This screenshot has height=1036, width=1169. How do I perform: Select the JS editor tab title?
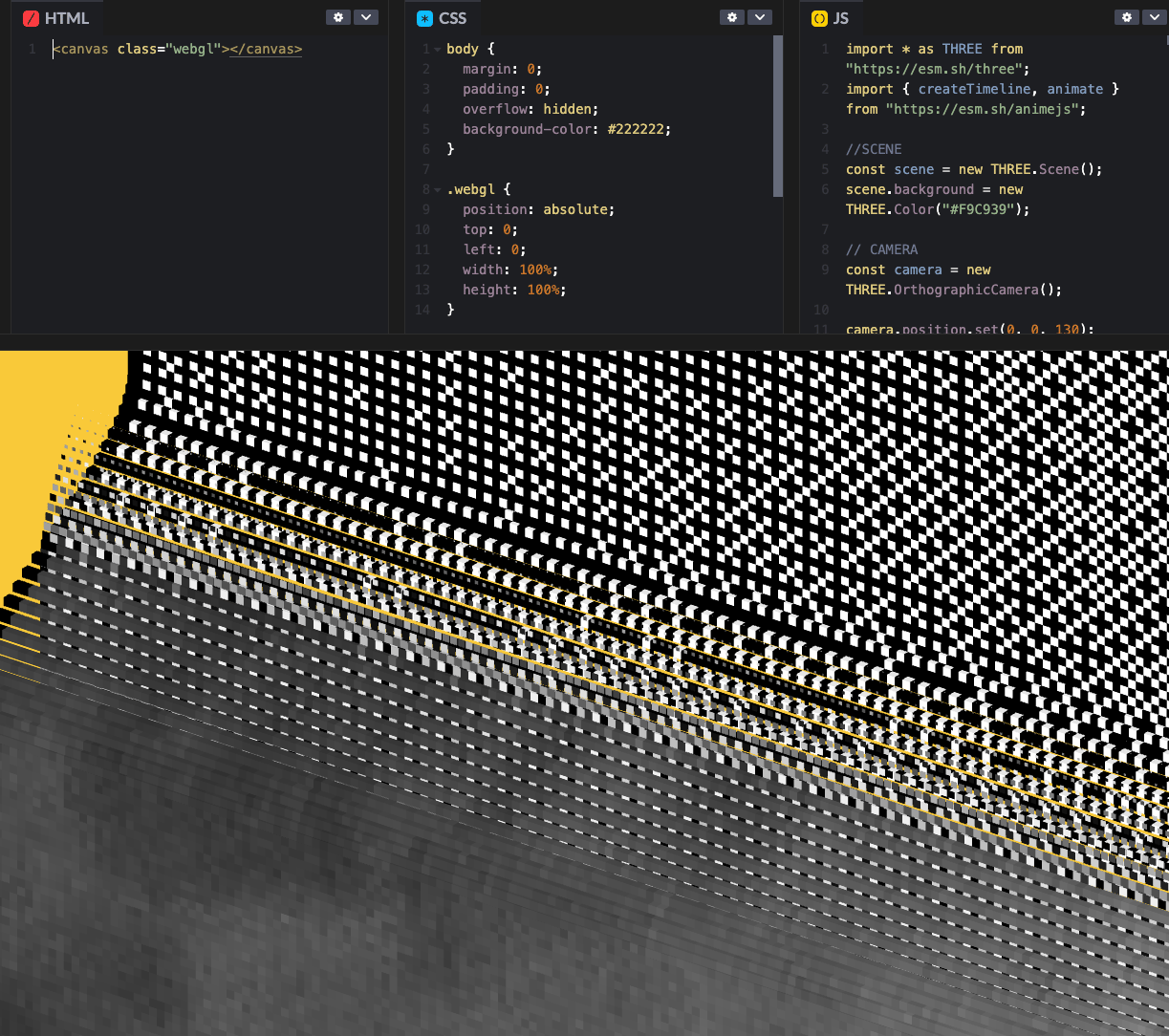click(x=840, y=18)
